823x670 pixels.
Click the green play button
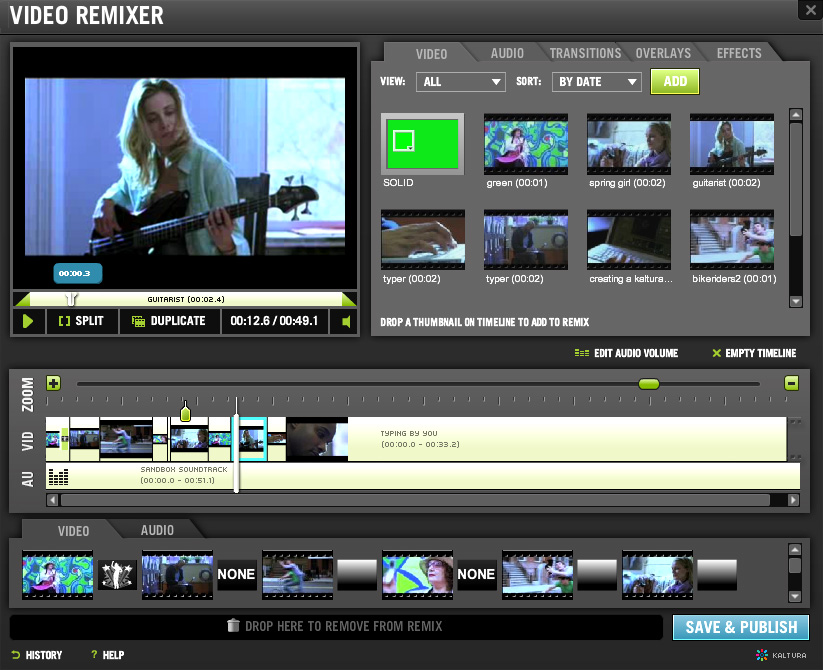28,321
